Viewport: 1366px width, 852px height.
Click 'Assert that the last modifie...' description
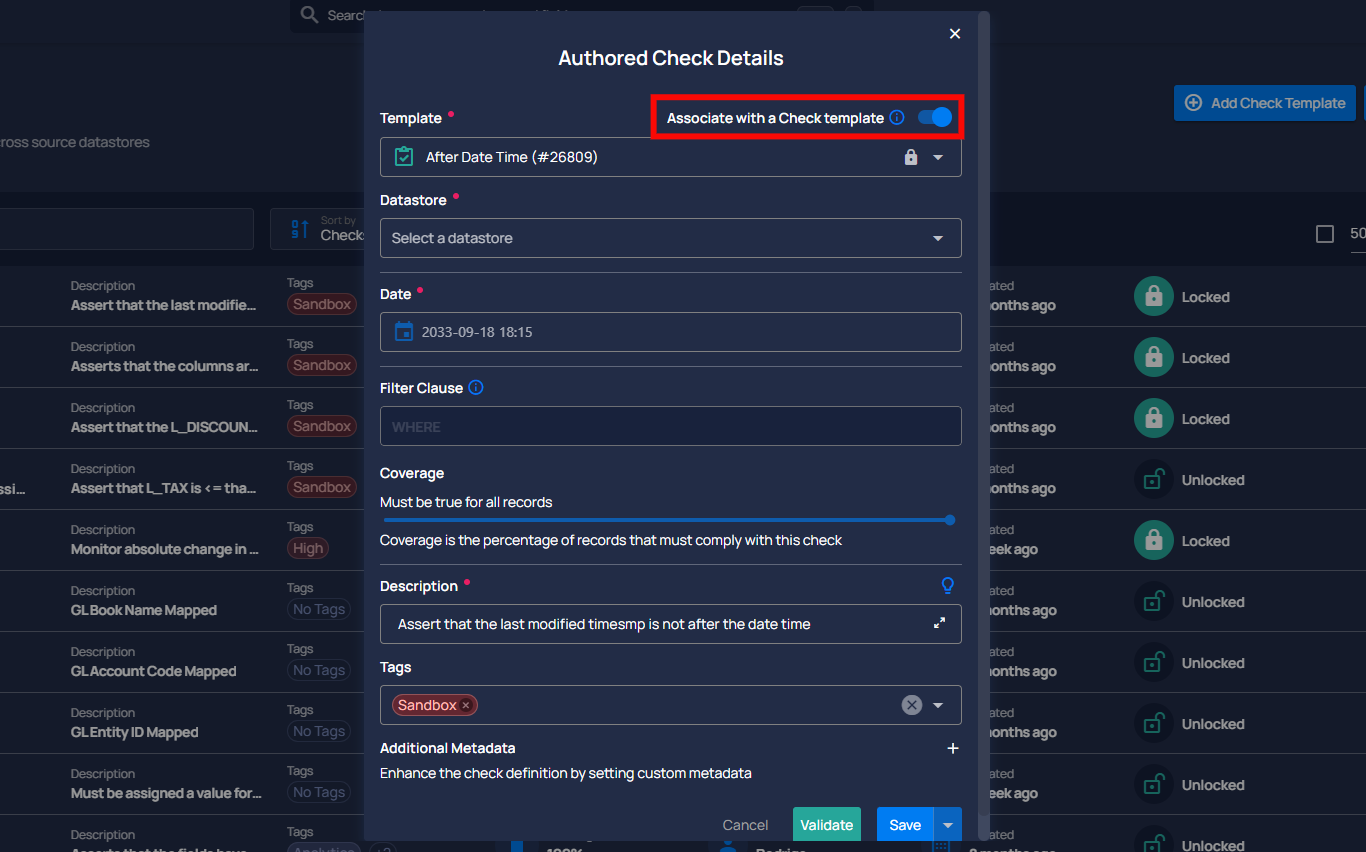point(164,305)
